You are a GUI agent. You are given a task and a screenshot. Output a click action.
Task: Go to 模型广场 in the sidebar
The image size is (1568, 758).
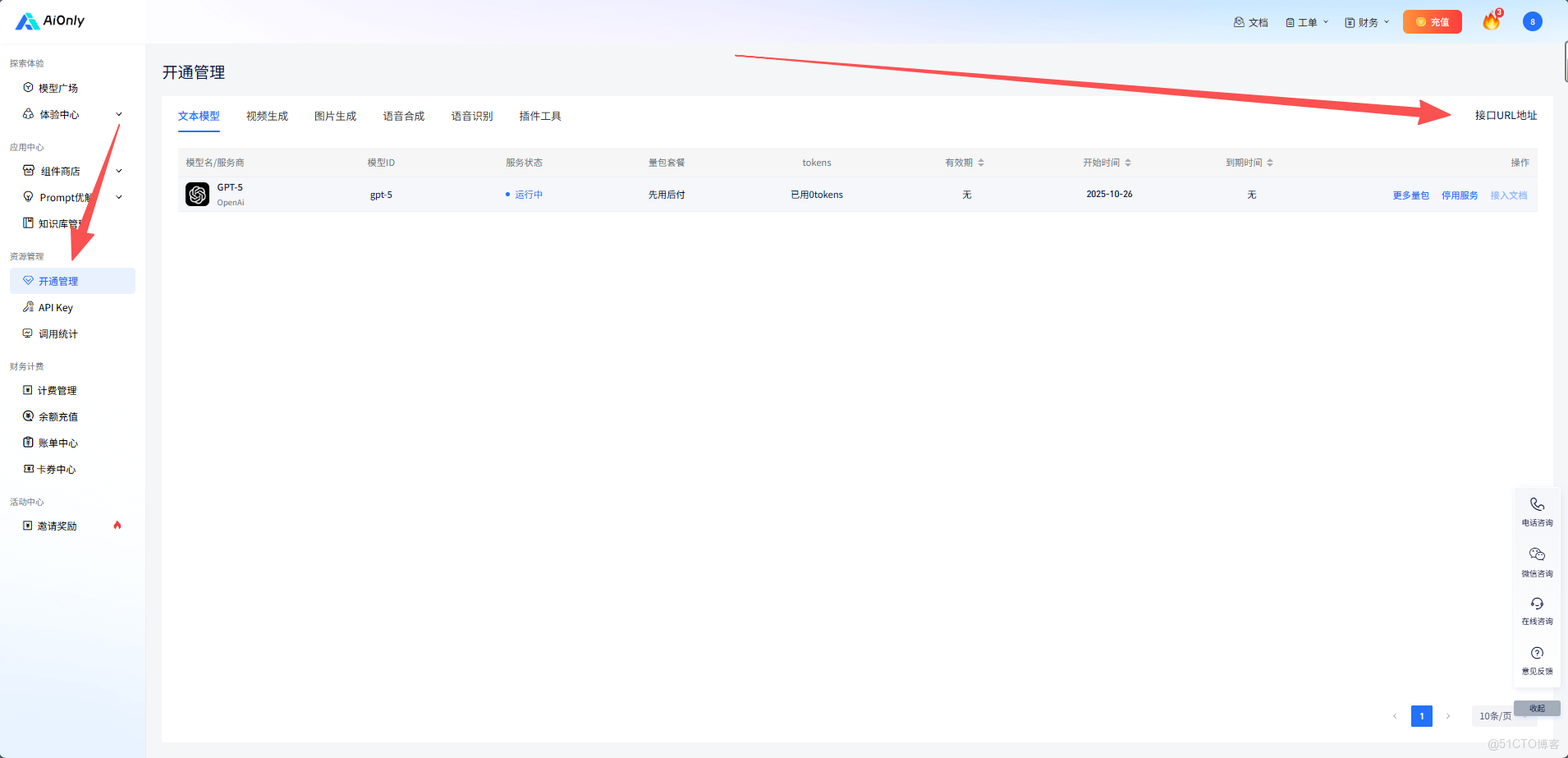58,88
